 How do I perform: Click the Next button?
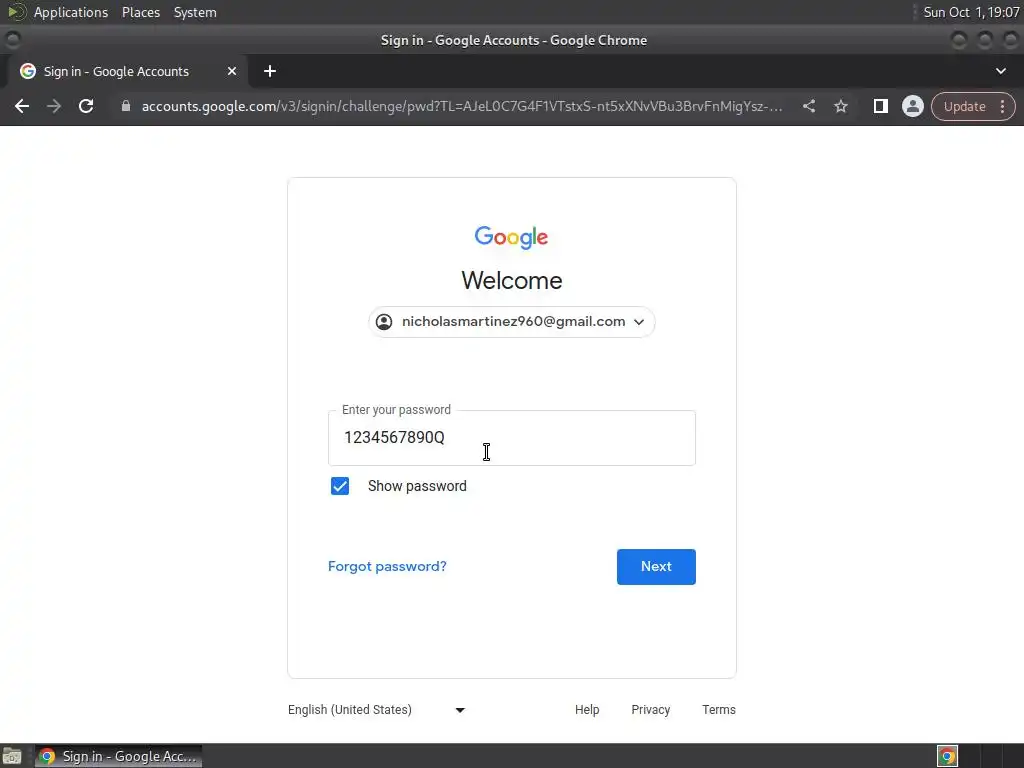[x=656, y=567]
